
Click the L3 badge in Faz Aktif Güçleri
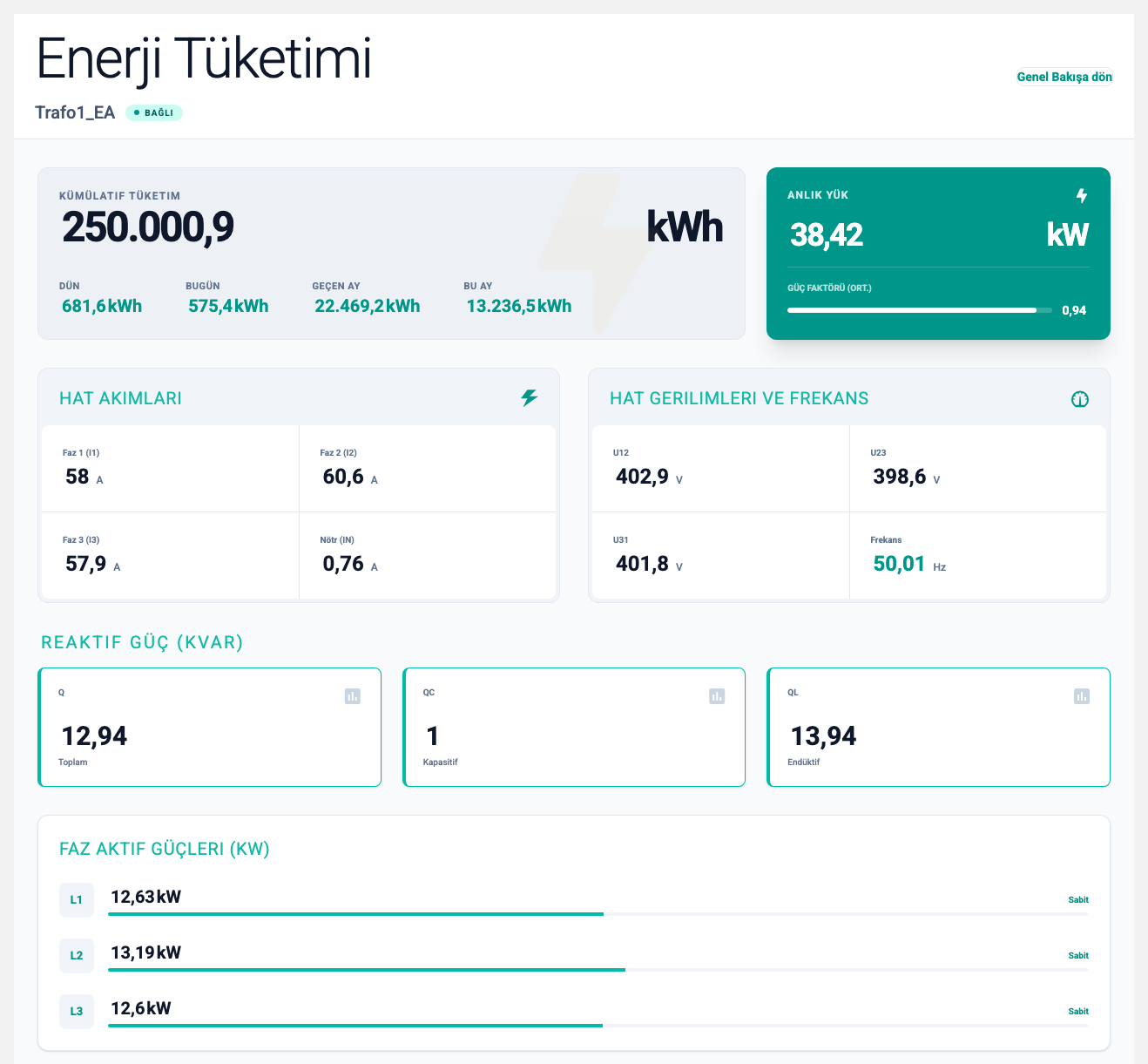pyautogui.click(x=77, y=1011)
